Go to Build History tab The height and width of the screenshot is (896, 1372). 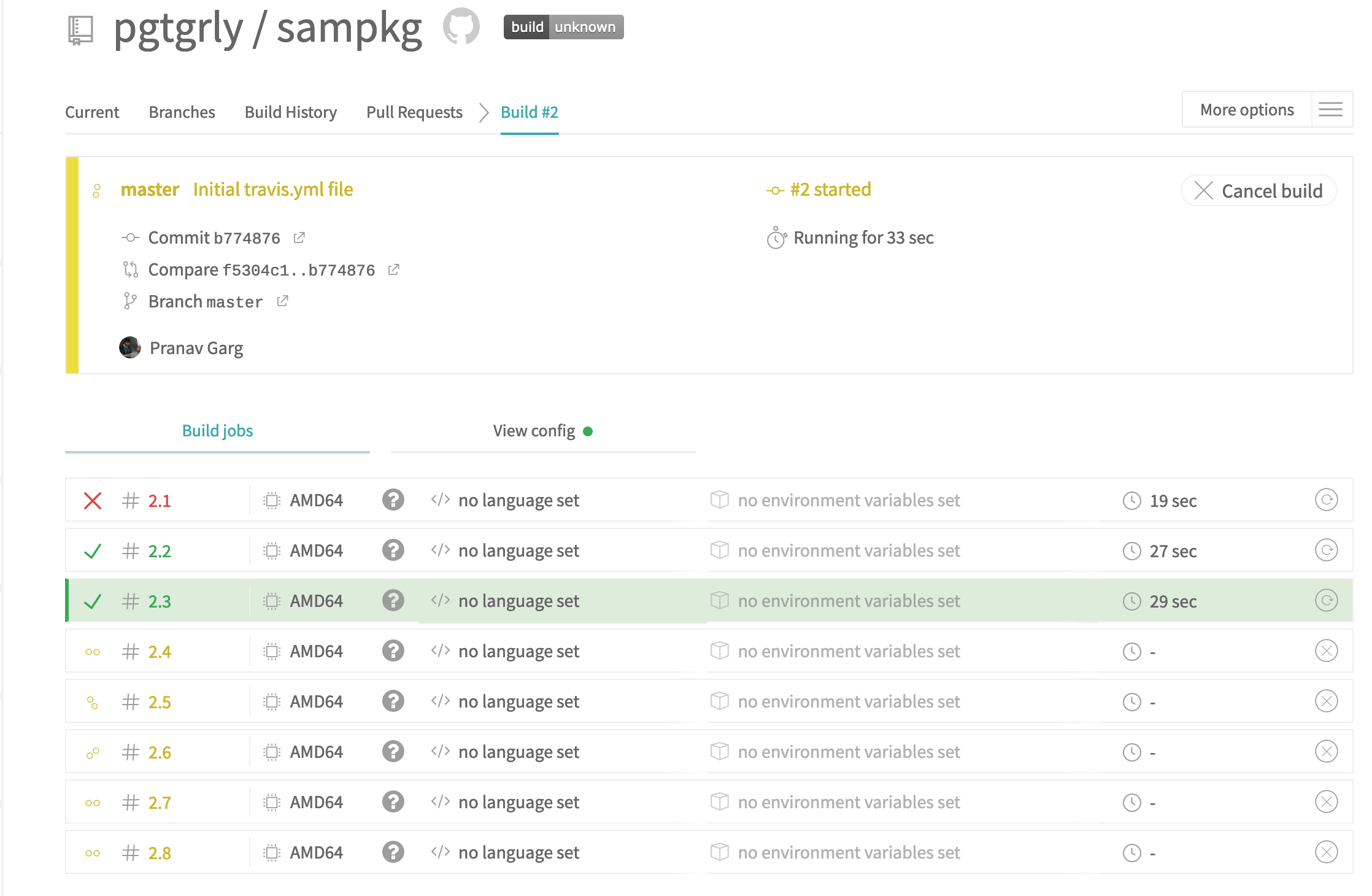click(290, 112)
